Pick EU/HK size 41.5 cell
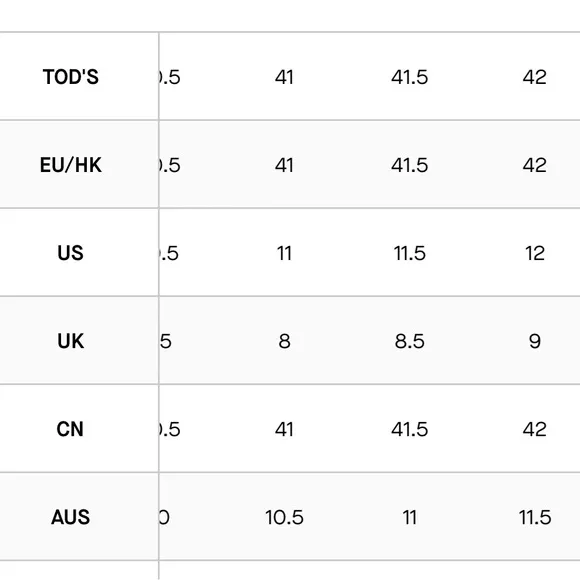Image resolution: width=580 pixels, height=580 pixels. coord(409,165)
